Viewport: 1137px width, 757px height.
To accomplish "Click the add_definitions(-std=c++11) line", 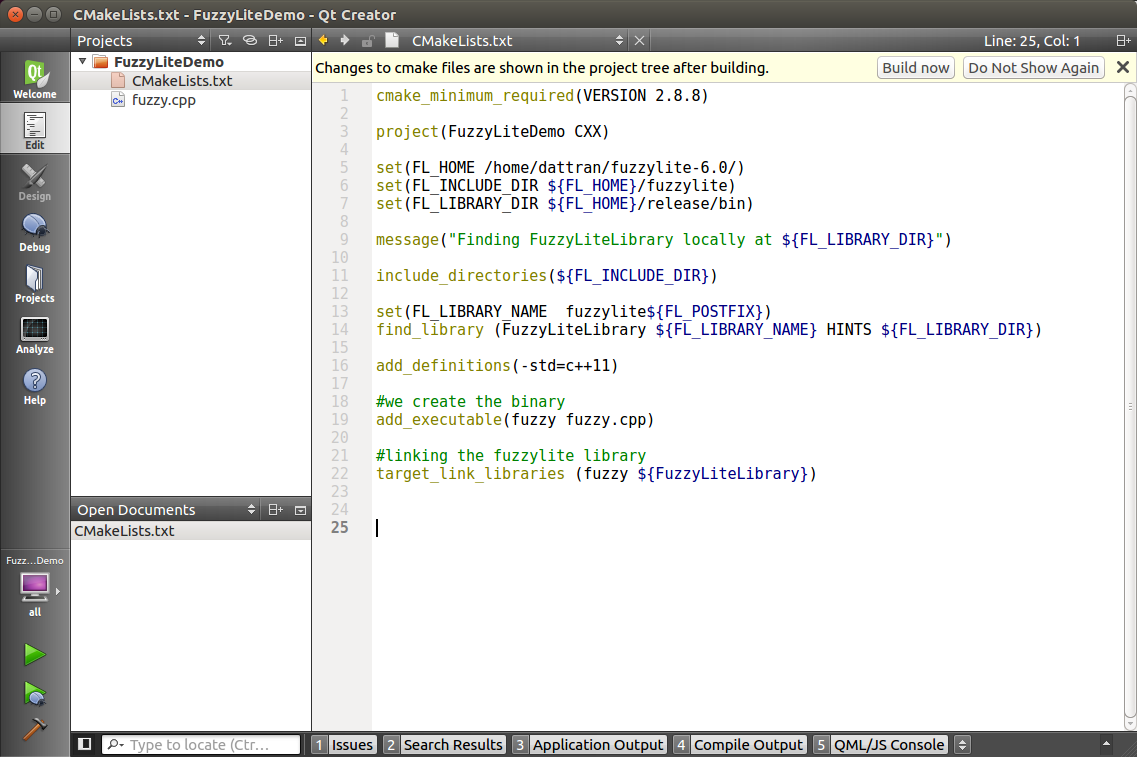I will click(497, 365).
